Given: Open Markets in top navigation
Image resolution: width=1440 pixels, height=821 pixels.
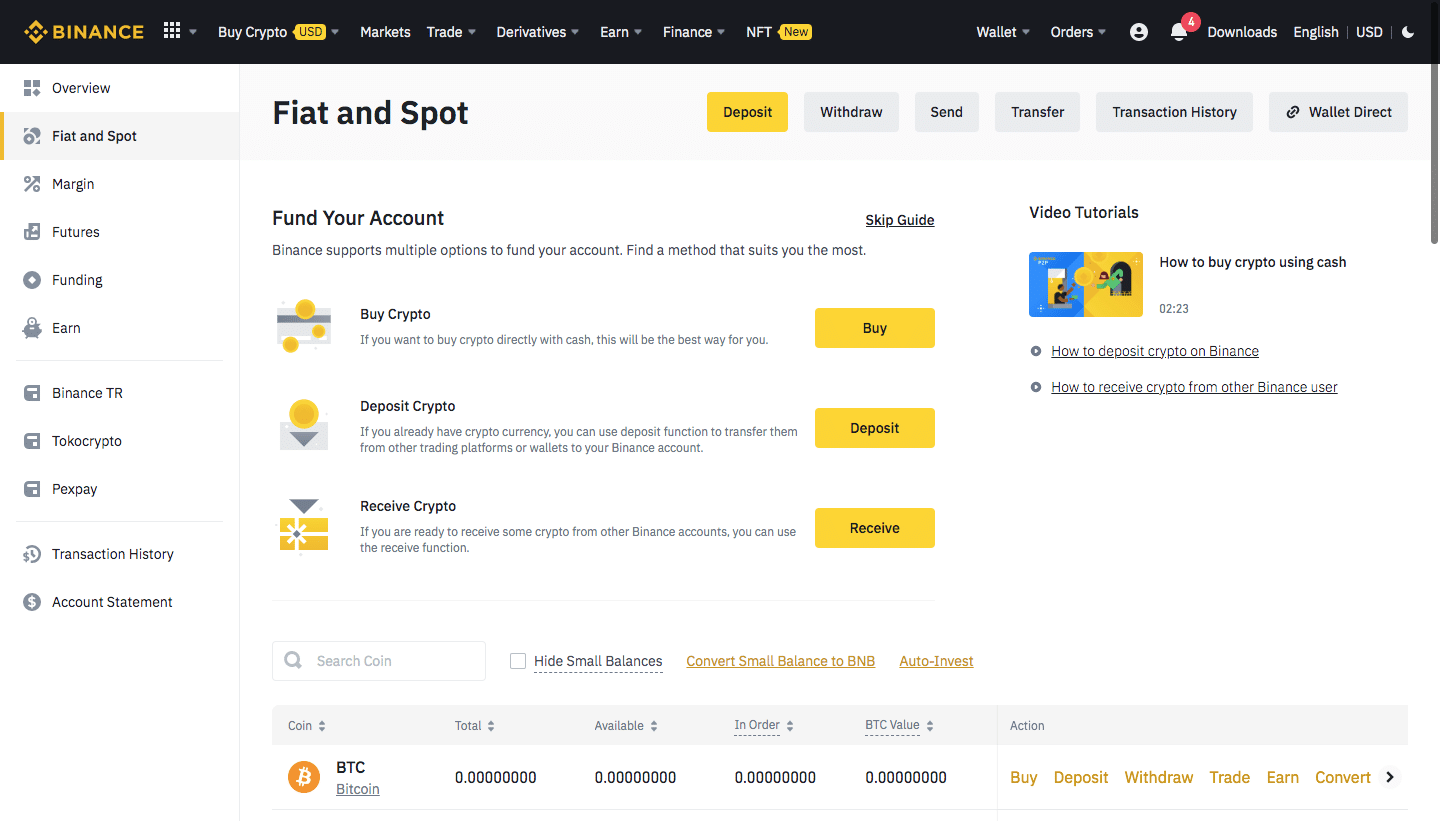Looking at the screenshot, I should click(x=385, y=32).
